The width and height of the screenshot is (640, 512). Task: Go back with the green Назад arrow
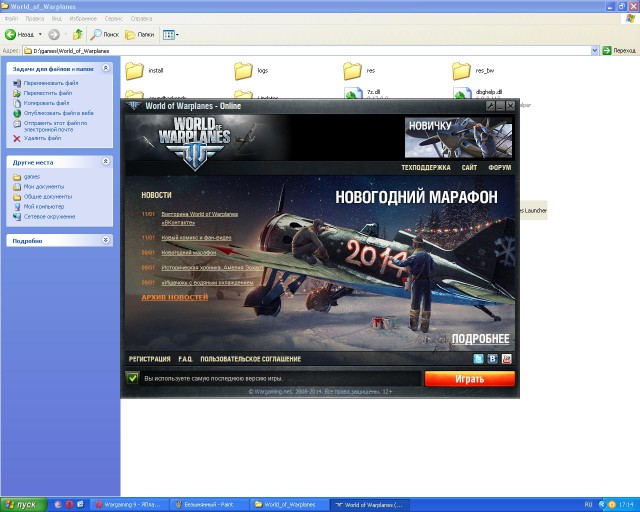19,35
